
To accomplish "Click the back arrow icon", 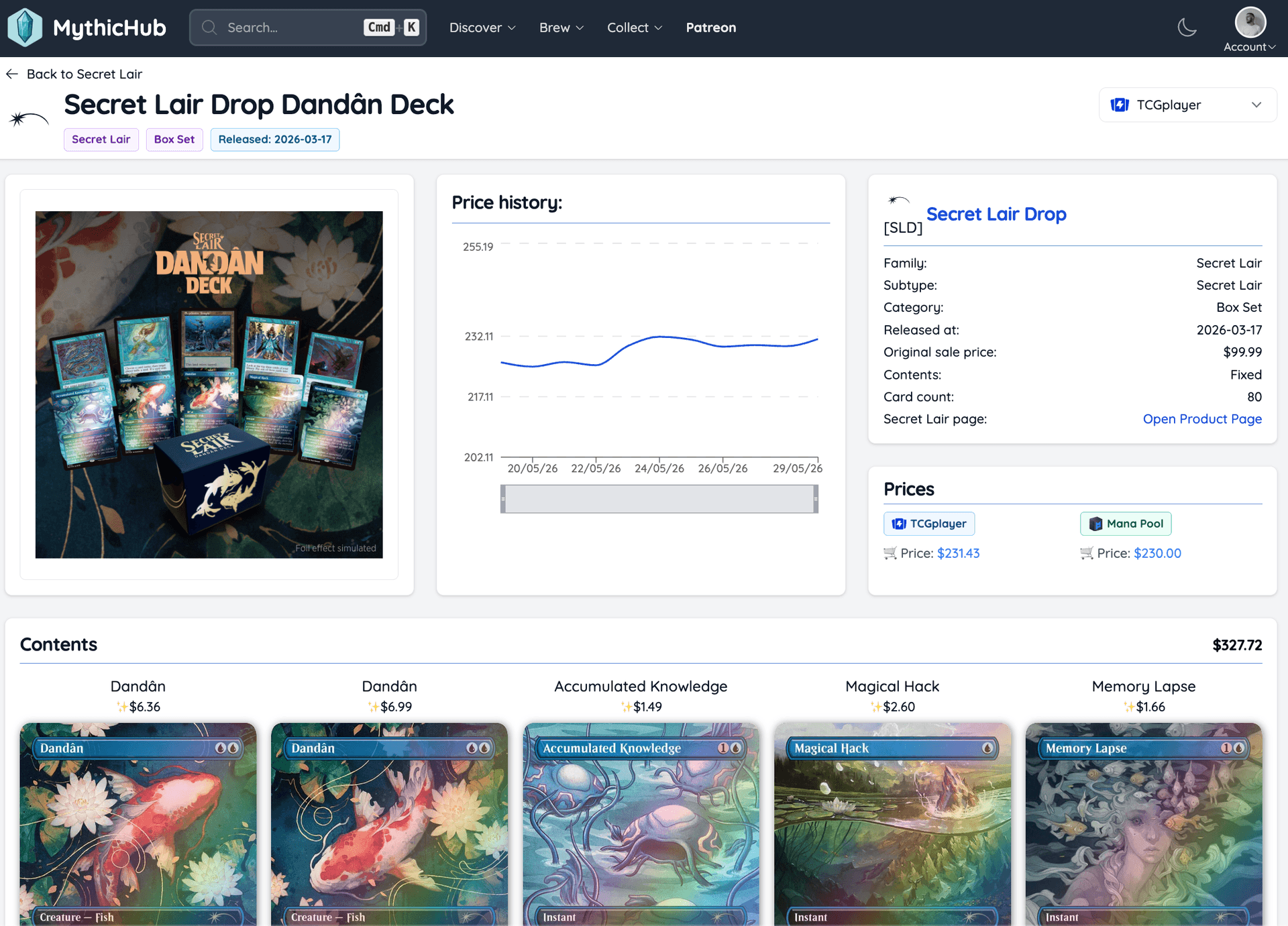I will [12, 74].
